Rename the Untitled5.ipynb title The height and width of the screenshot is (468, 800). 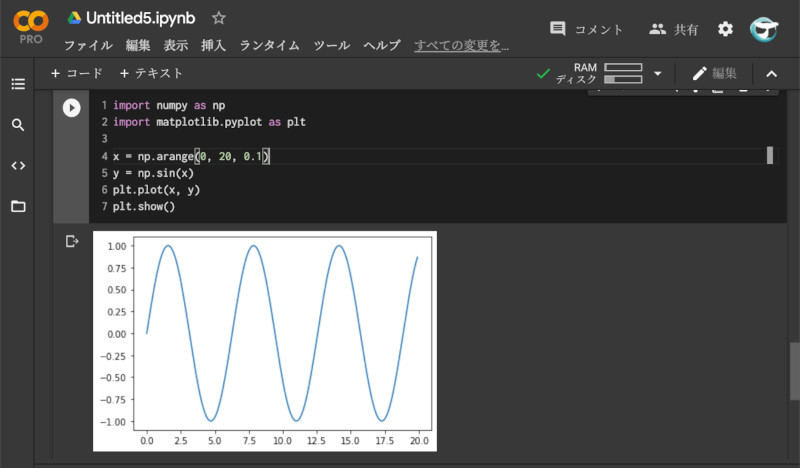140,18
